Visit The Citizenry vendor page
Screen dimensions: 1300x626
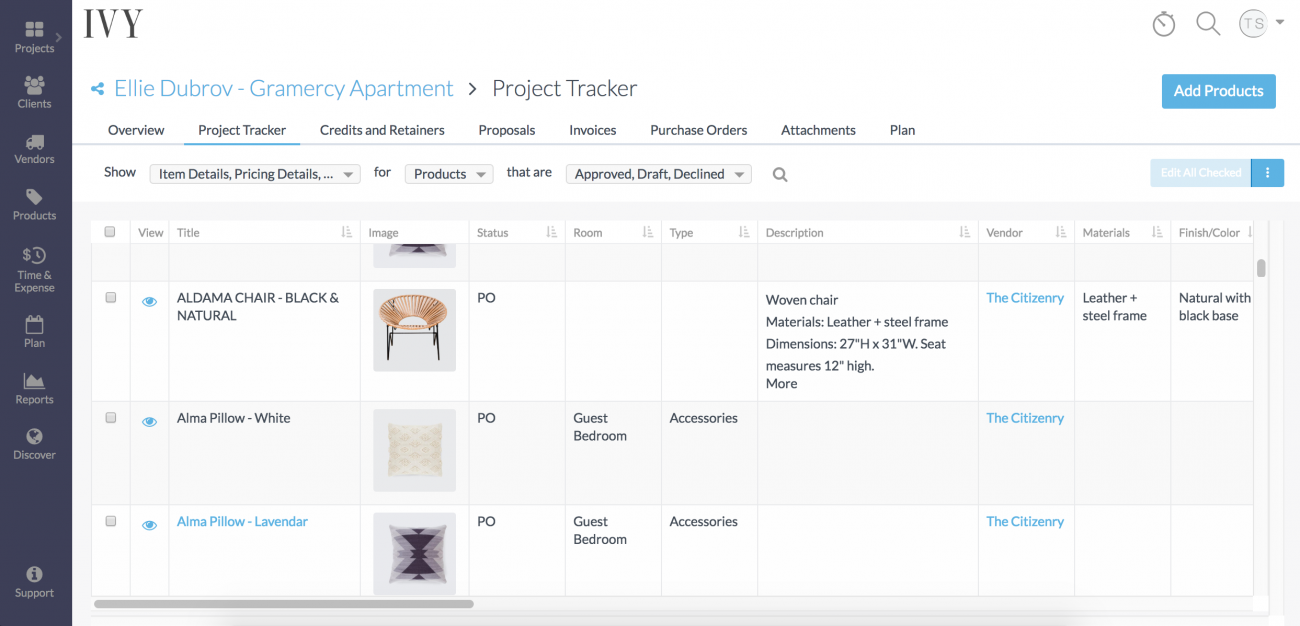pyautogui.click(x=1025, y=297)
